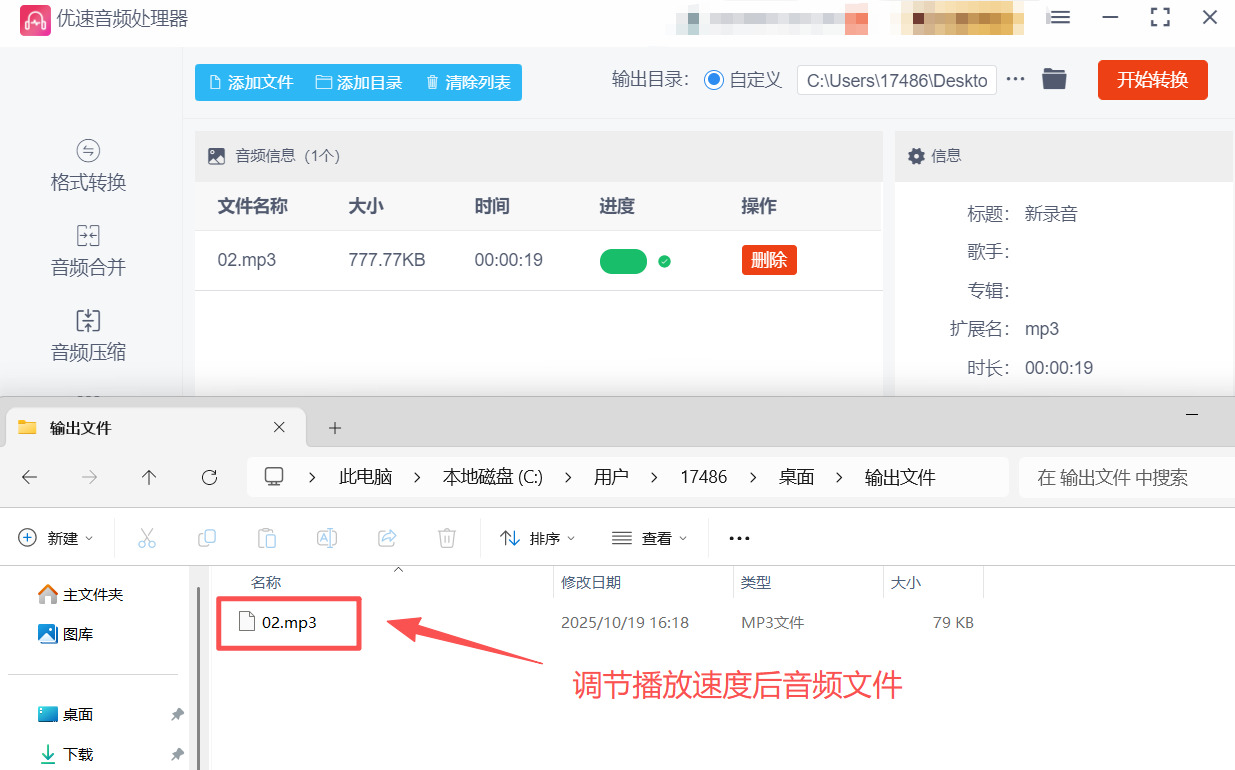Click the fullscreen icon in title bar

[1160, 17]
